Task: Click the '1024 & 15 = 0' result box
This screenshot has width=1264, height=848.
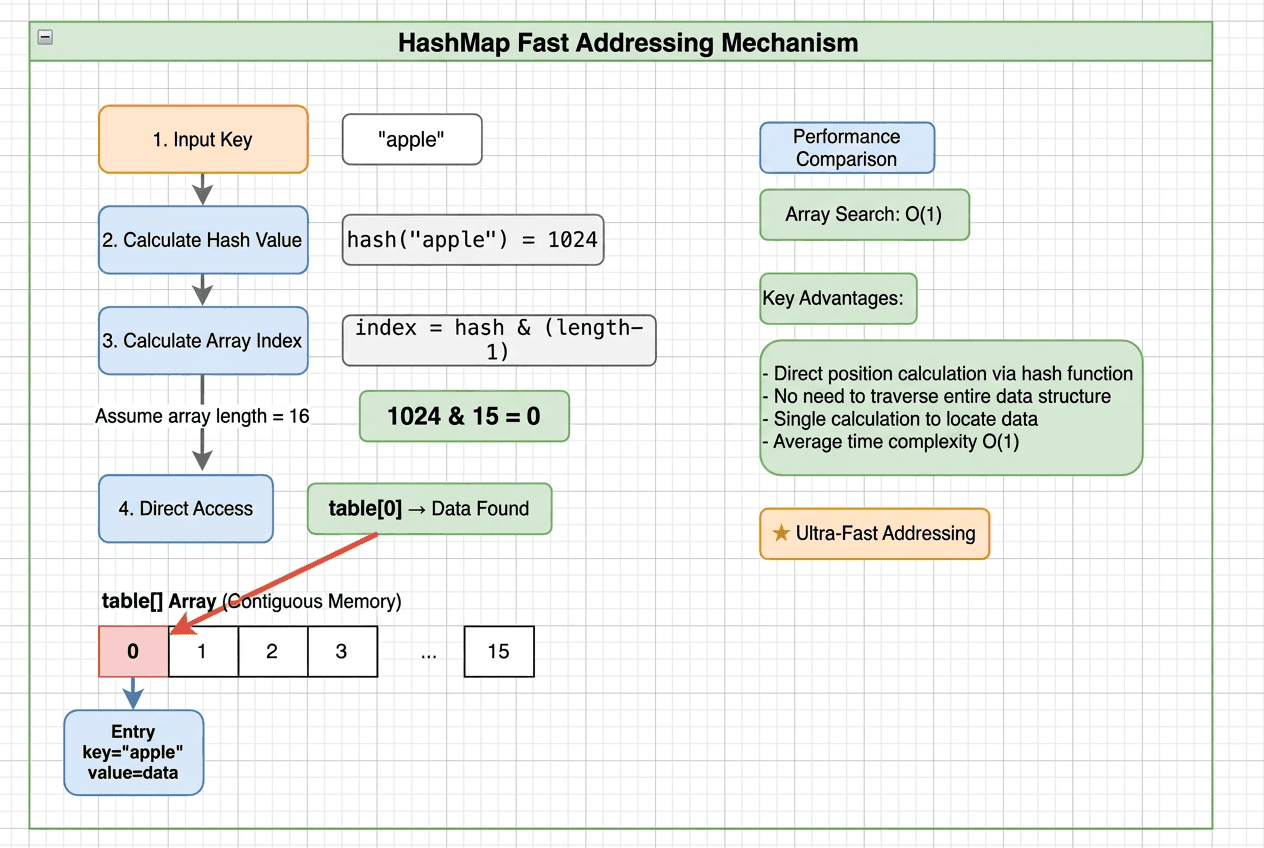Action: pos(464,416)
